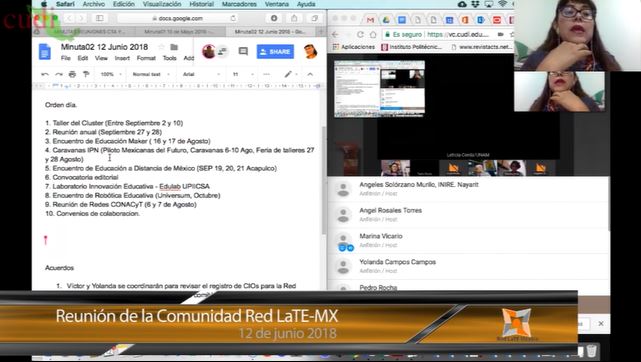Star the Minuta02 document

(x=161, y=47)
